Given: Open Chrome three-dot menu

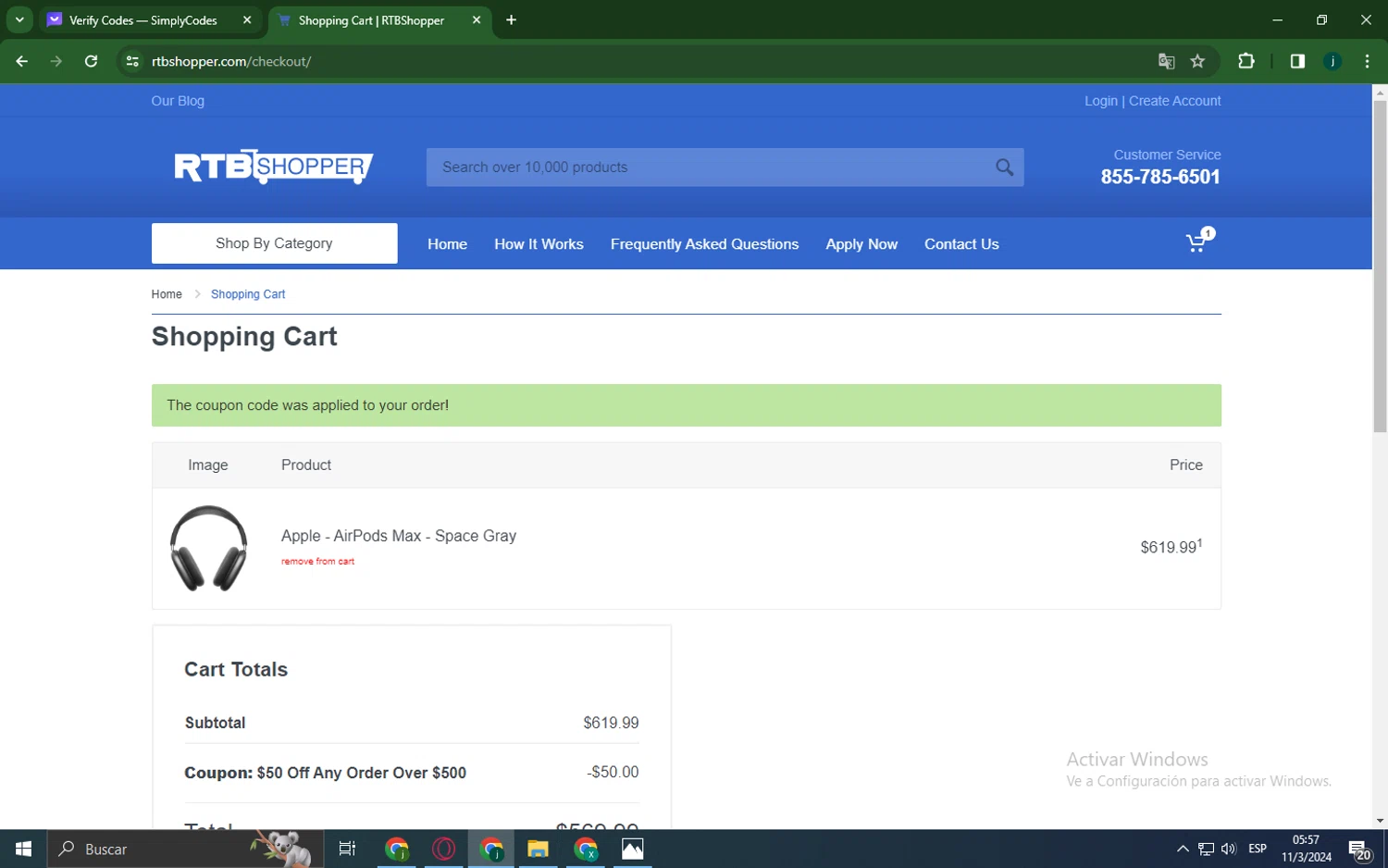Looking at the screenshot, I should [1367, 61].
